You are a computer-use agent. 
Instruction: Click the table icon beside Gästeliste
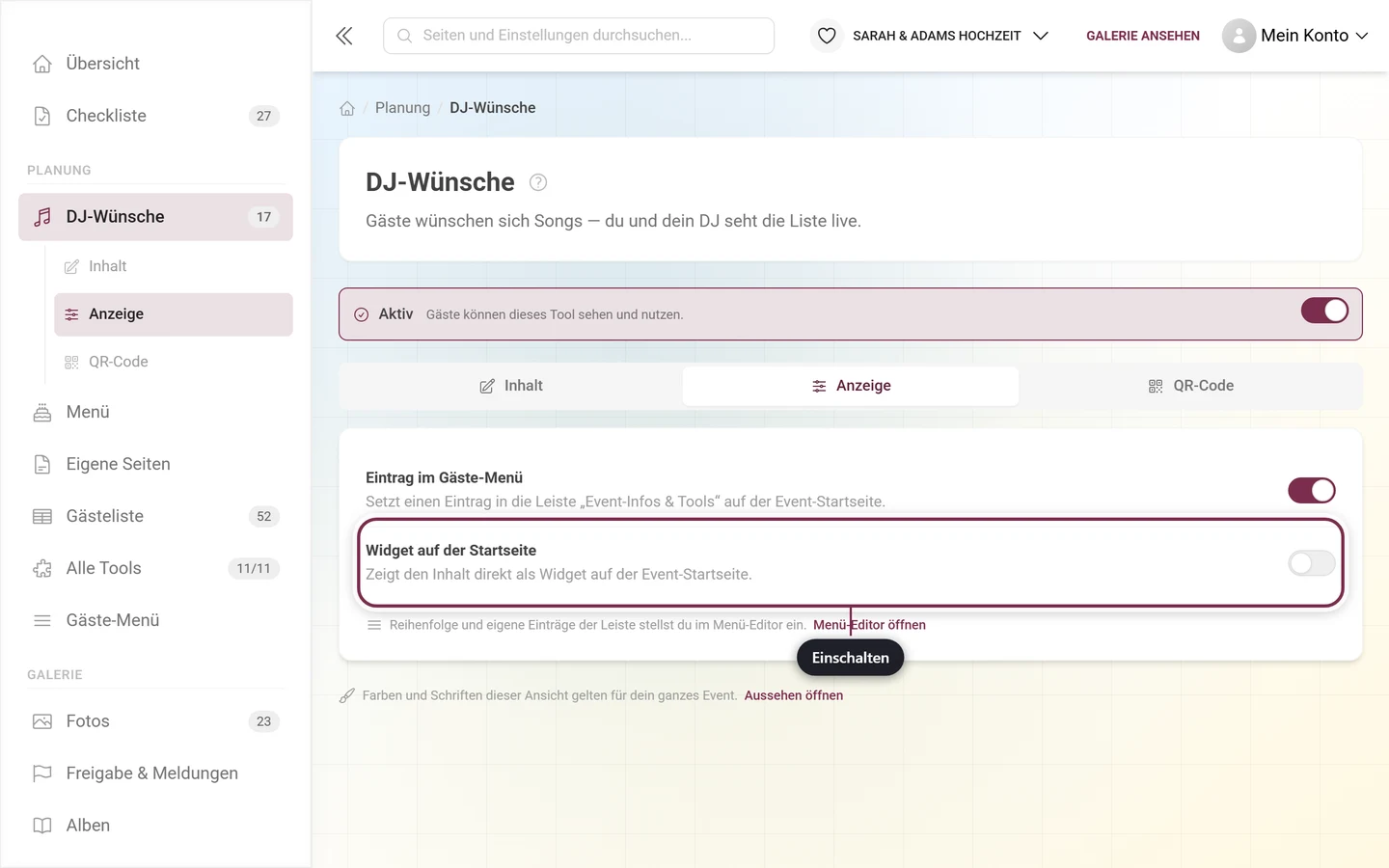tap(42, 516)
